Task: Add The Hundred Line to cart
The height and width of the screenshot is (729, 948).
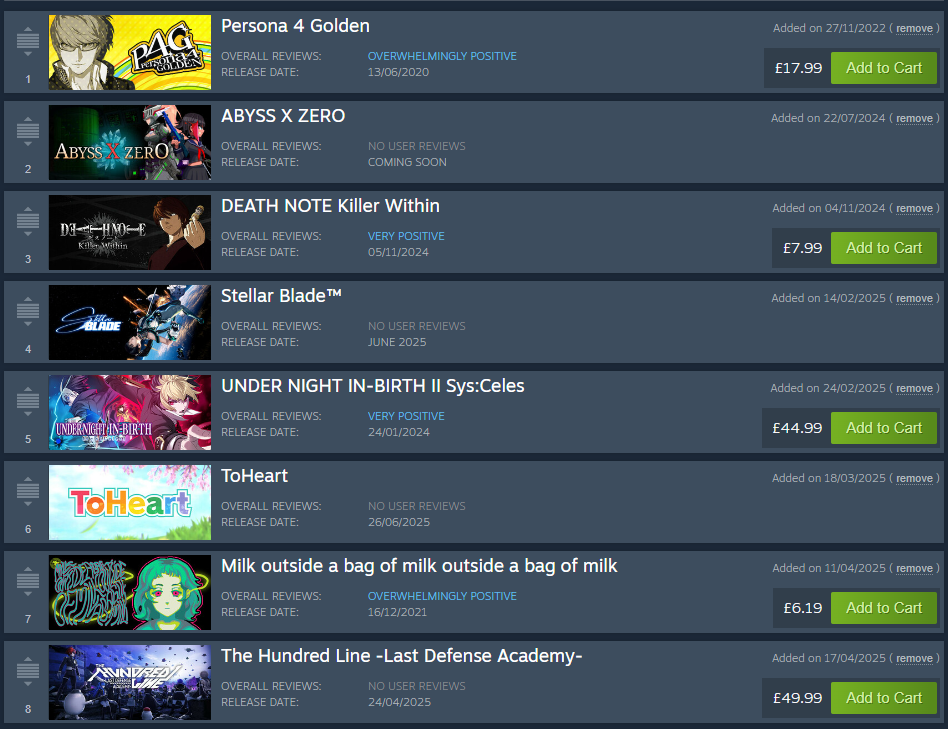Action: coord(883,698)
